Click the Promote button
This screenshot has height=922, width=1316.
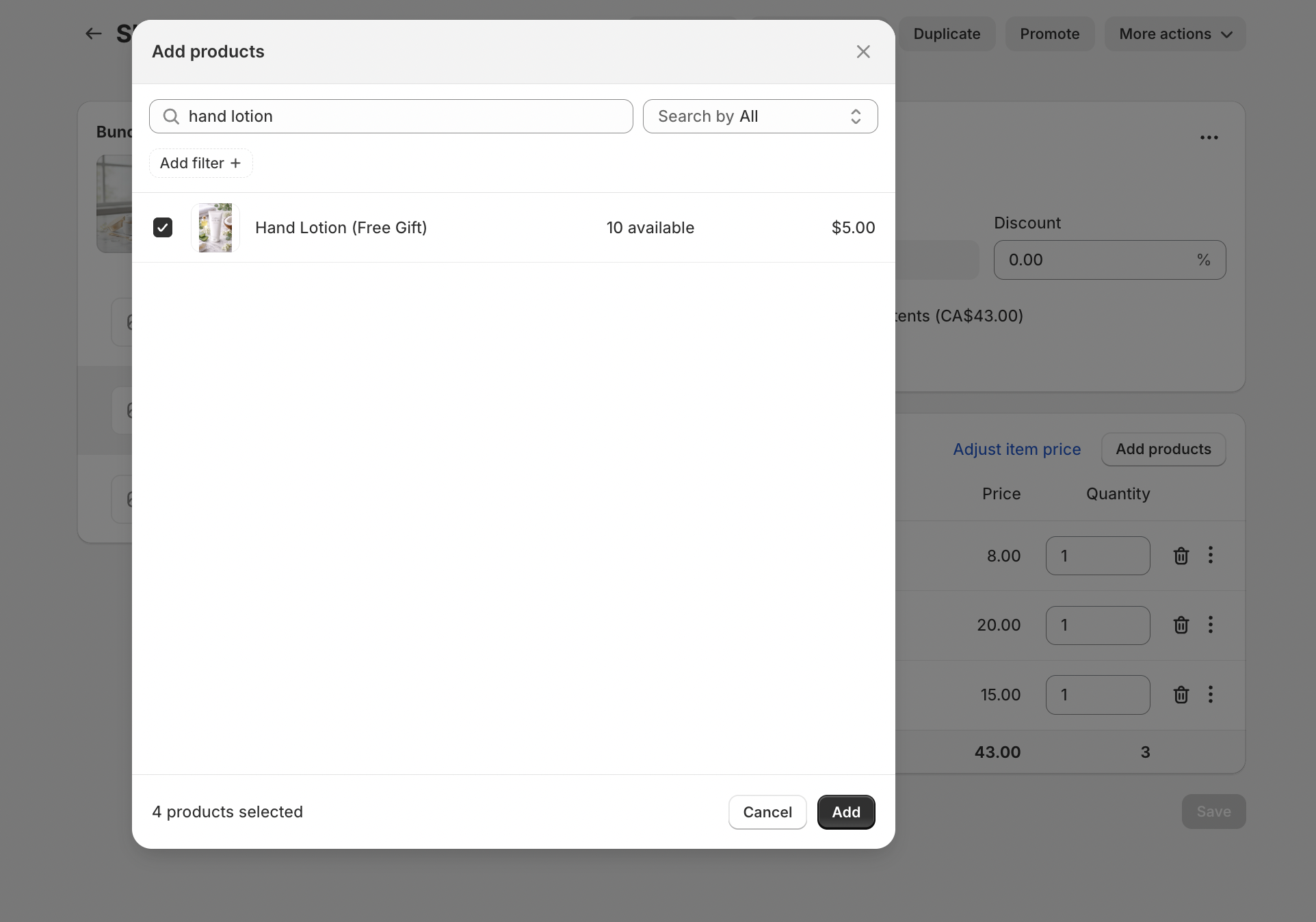point(1049,34)
